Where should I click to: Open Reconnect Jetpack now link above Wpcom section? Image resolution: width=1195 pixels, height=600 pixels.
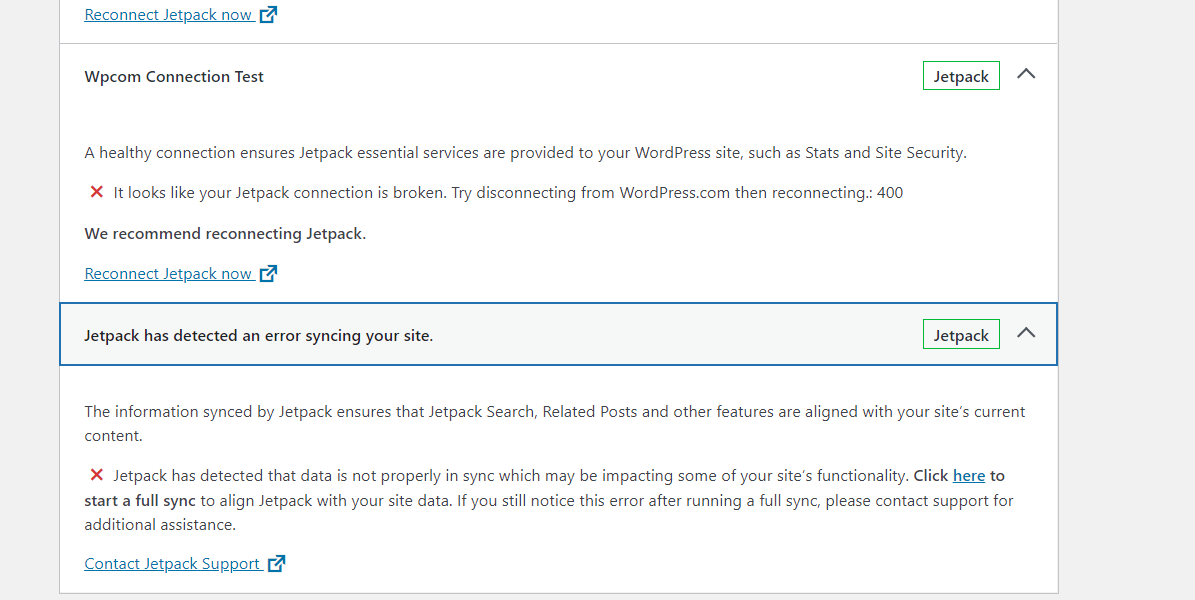click(168, 14)
